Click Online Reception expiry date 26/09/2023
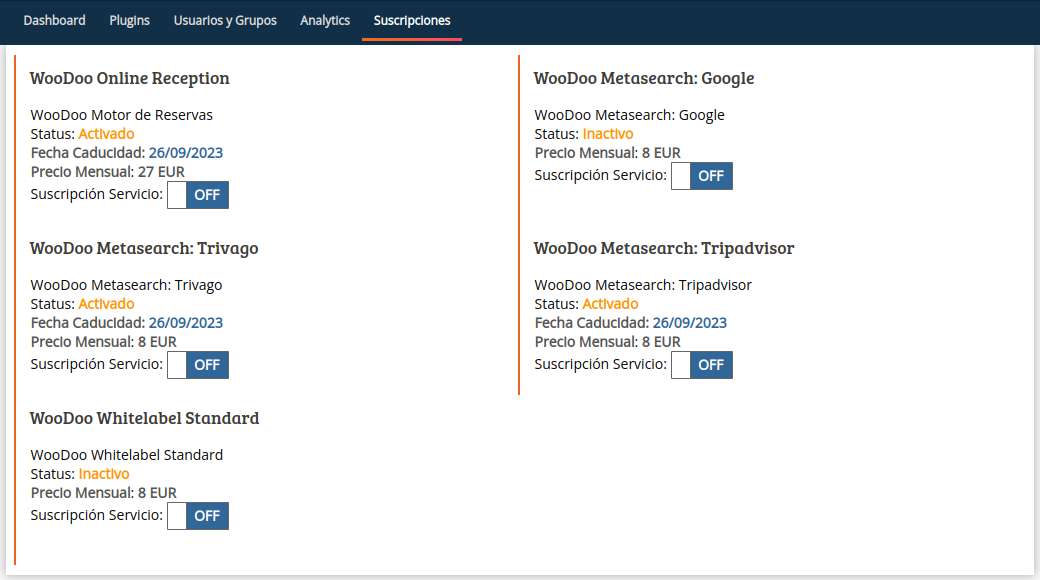 (x=186, y=153)
